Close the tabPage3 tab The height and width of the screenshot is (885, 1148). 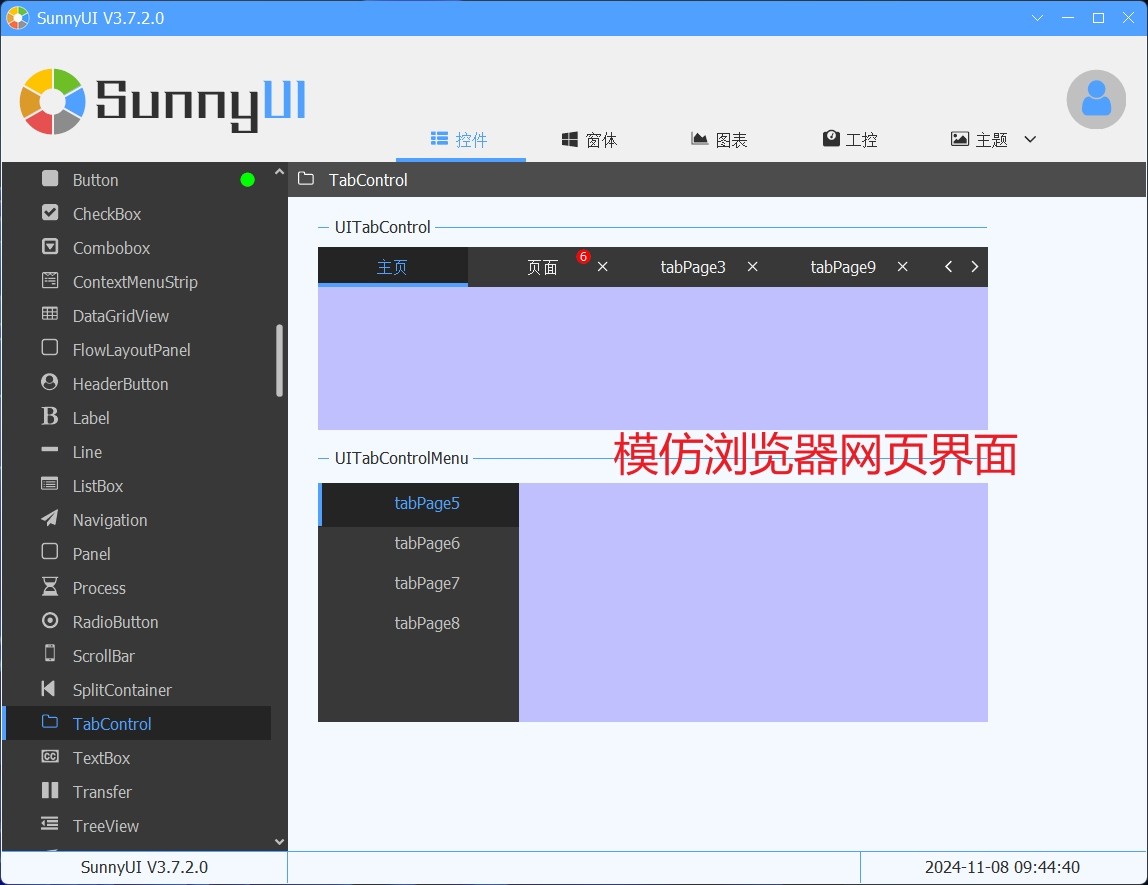[x=753, y=267]
